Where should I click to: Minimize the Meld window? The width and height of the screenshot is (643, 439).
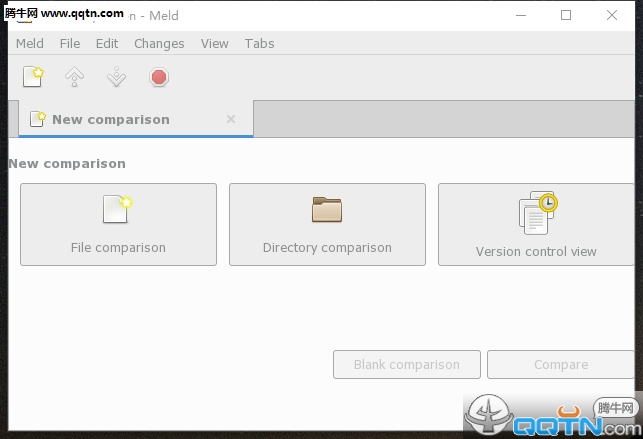pos(521,16)
